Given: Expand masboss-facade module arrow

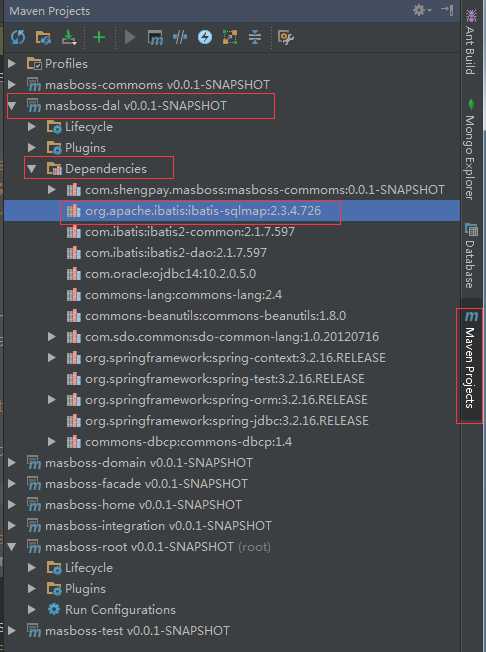Looking at the screenshot, I should 12,484.
